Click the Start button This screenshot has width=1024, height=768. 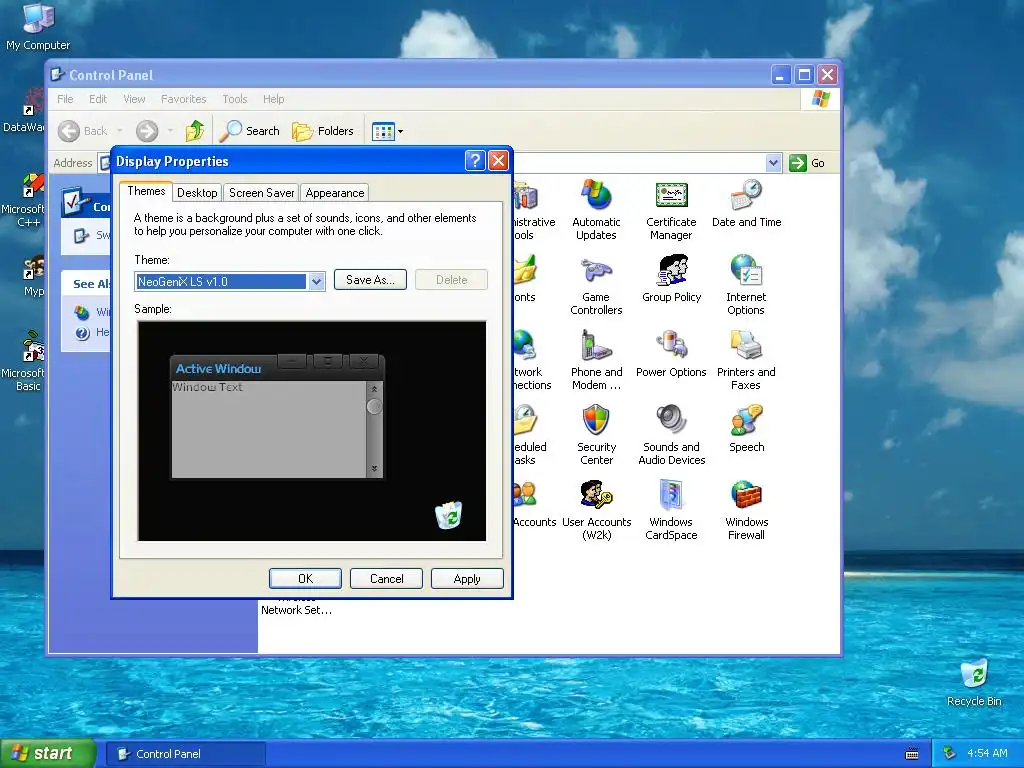(48, 754)
